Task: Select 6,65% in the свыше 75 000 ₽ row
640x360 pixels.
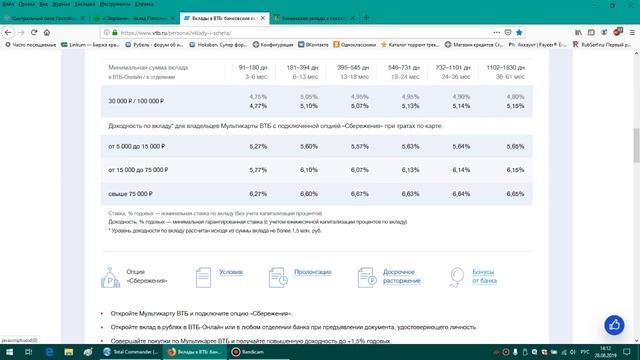Action: tap(515, 194)
